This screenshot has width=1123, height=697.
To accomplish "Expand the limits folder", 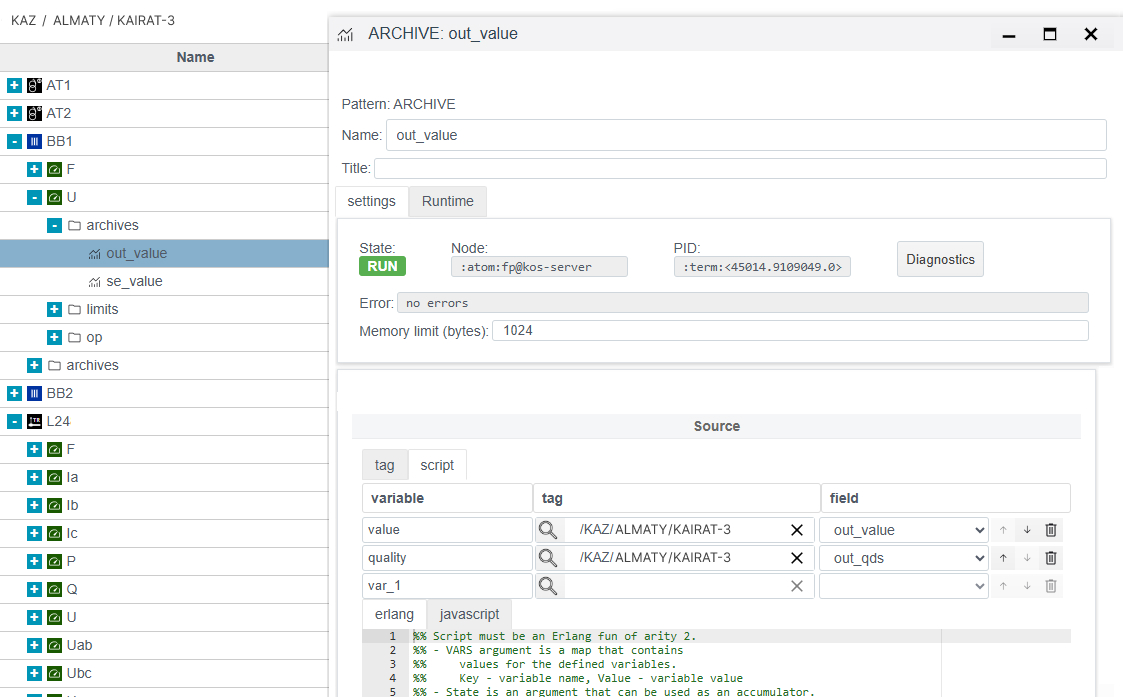I will tap(54, 310).
